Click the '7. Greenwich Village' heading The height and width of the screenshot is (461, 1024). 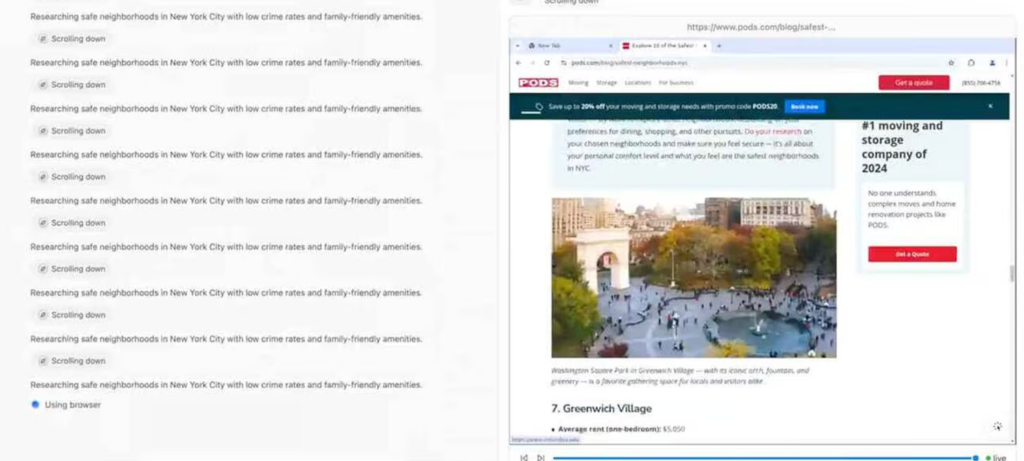pyautogui.click(x=601, y=409)
